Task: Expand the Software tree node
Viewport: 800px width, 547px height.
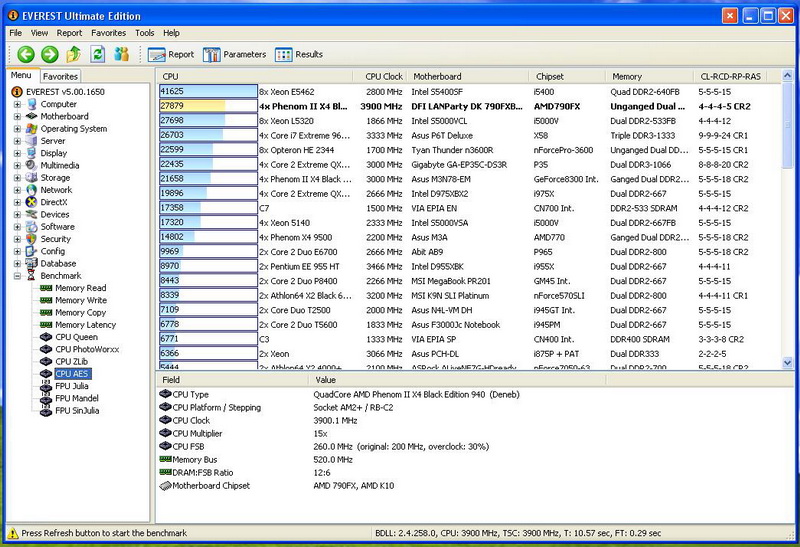Action: (17, 227)
